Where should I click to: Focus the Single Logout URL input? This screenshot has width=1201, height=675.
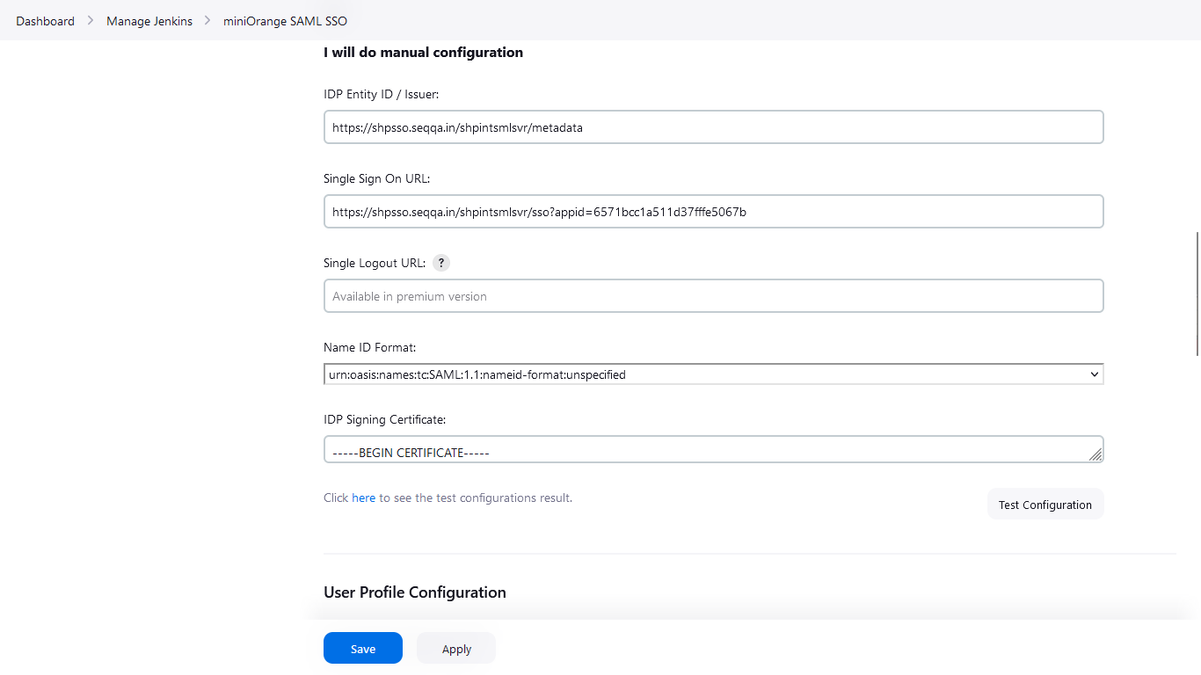[713, 296]
